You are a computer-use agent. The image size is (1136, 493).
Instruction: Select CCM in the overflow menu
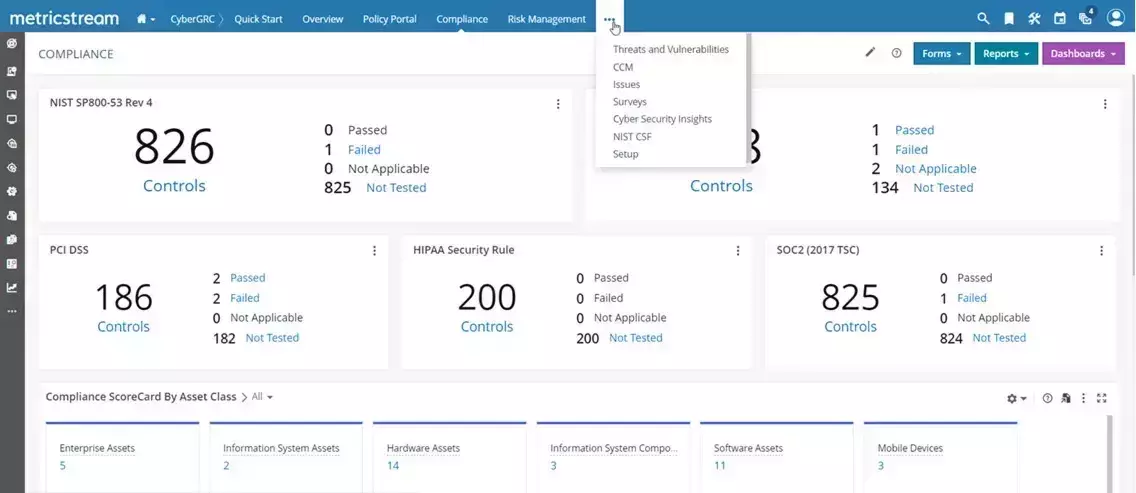click(x=622, y=67)
